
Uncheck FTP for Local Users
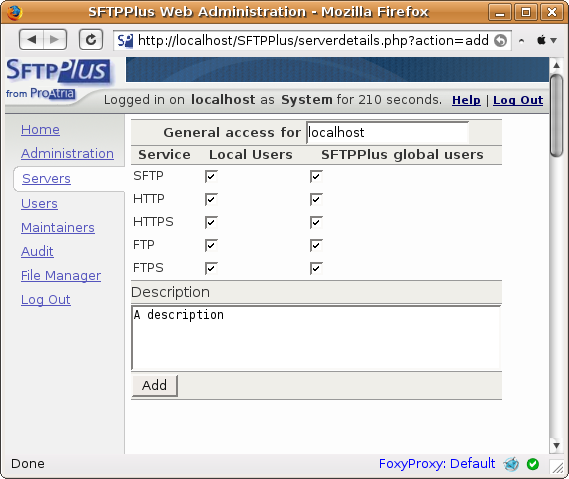coord(211,245)
